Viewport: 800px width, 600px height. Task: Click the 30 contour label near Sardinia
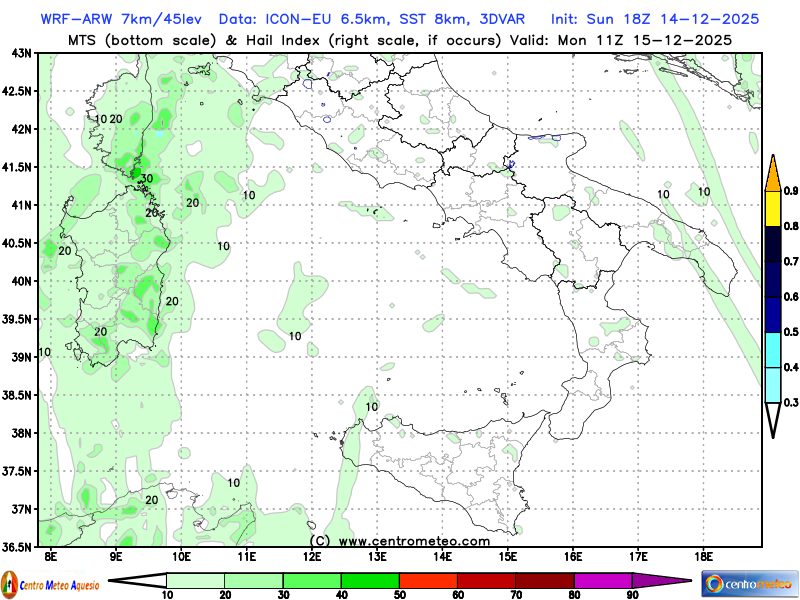click(146, 179)
